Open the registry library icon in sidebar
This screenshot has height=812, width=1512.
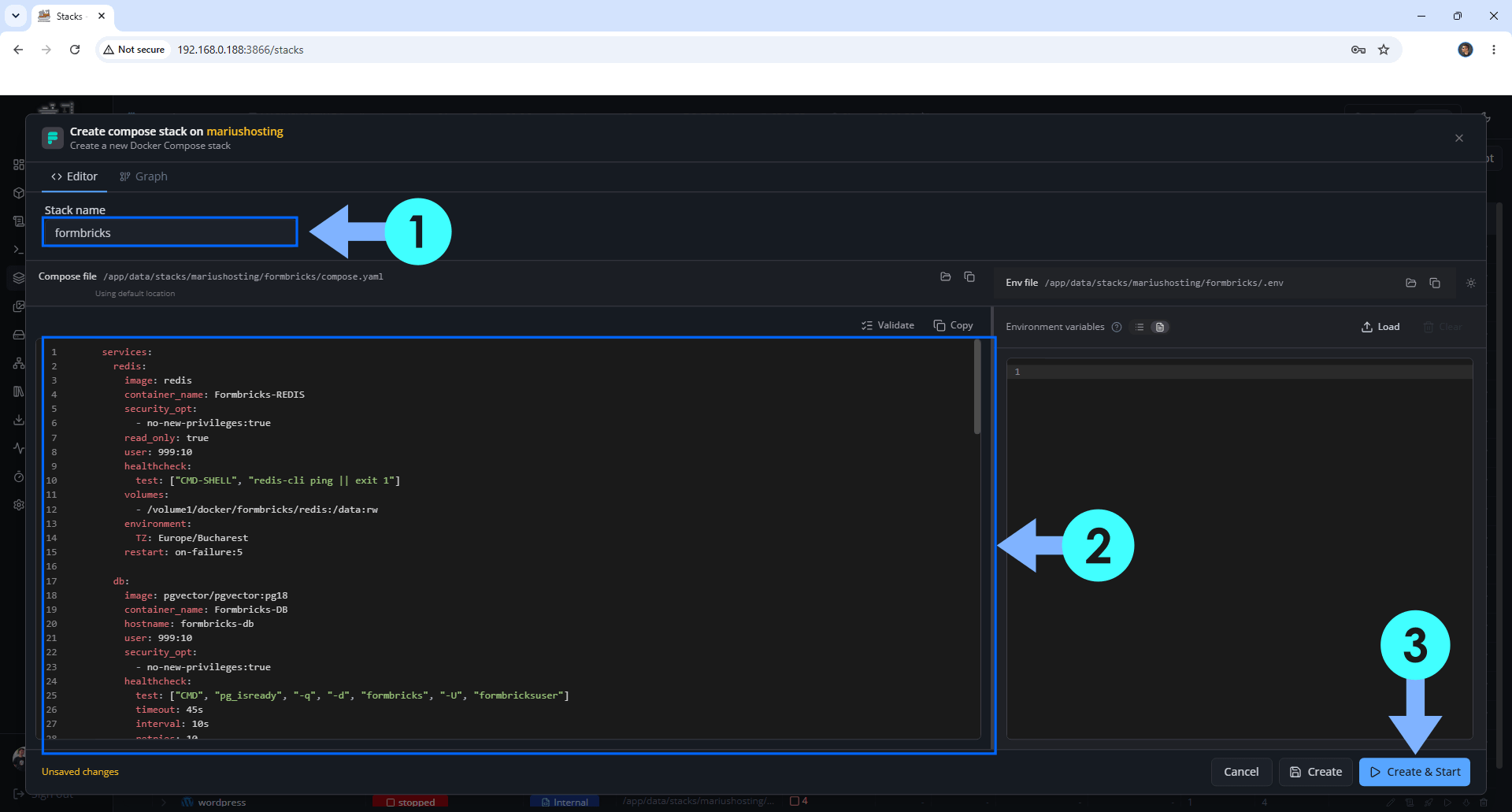pos(18,391)
